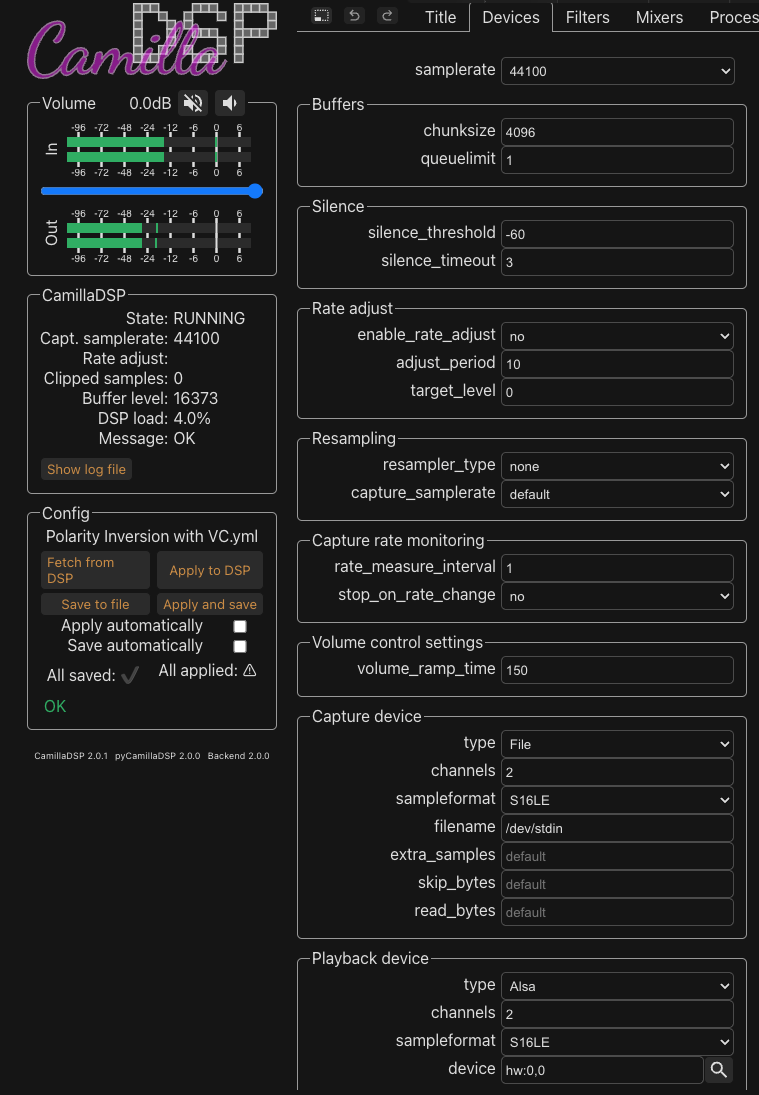Open the partially visible Processors tab
Screen dimensions: 759x1095
coord(733,17)
